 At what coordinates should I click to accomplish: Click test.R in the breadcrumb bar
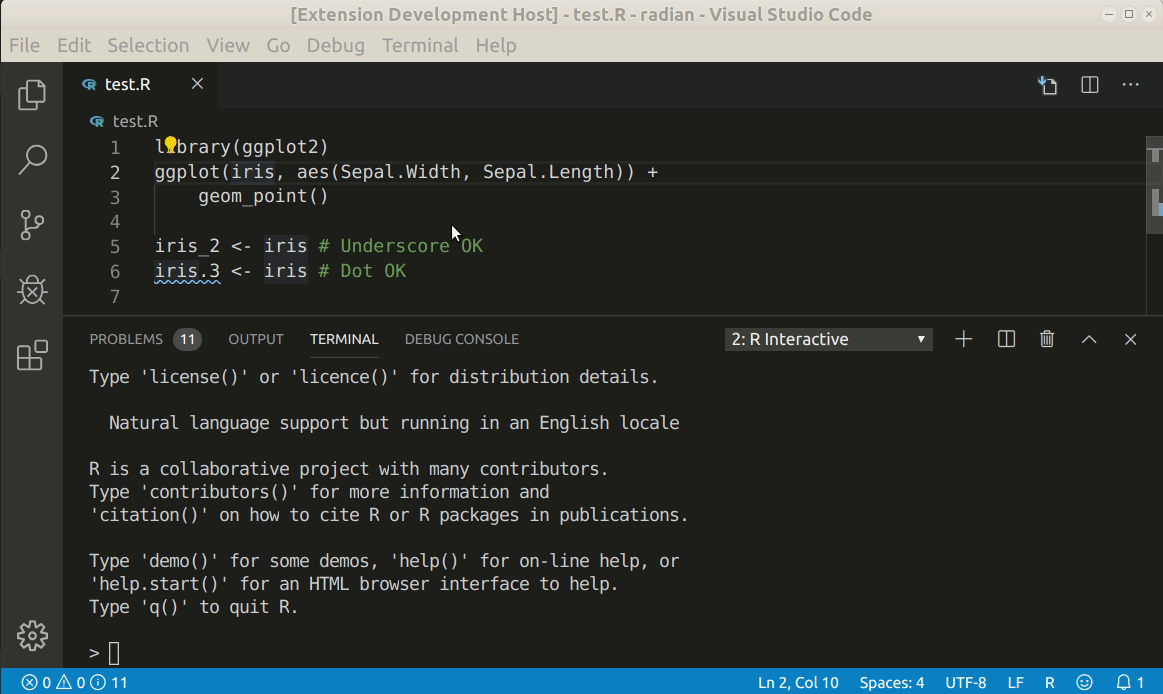coord(135,121)
